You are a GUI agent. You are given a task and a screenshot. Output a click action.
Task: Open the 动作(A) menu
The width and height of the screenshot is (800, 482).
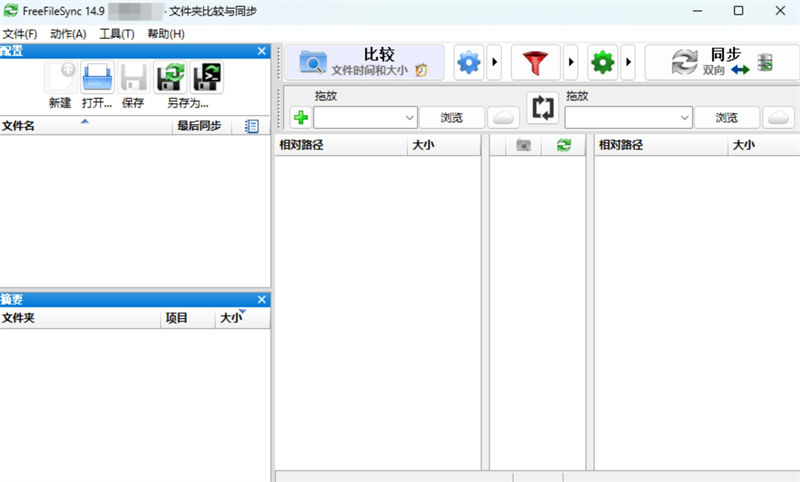pos(68,34)
